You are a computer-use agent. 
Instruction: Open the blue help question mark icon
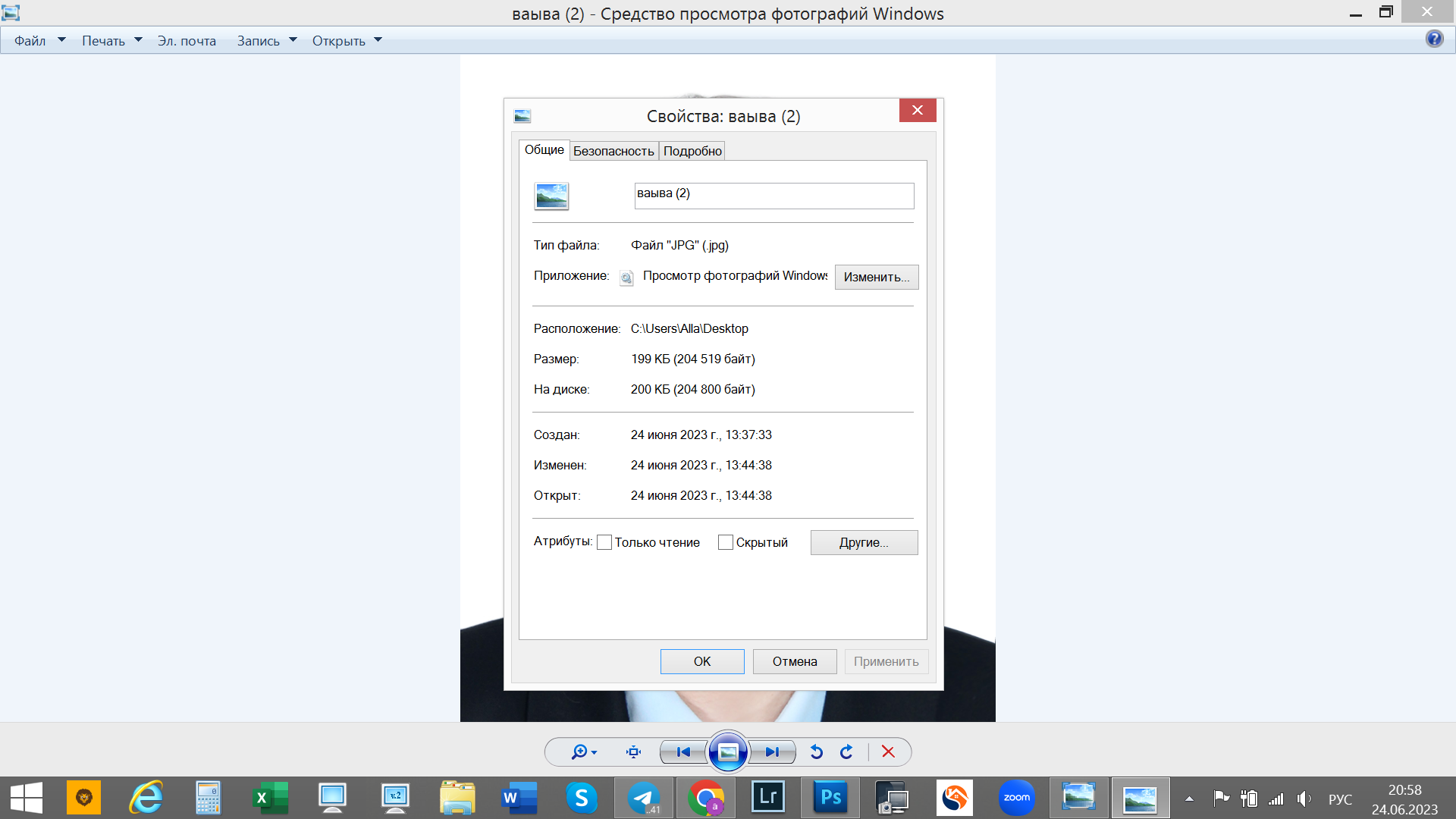coord(1434,39)
